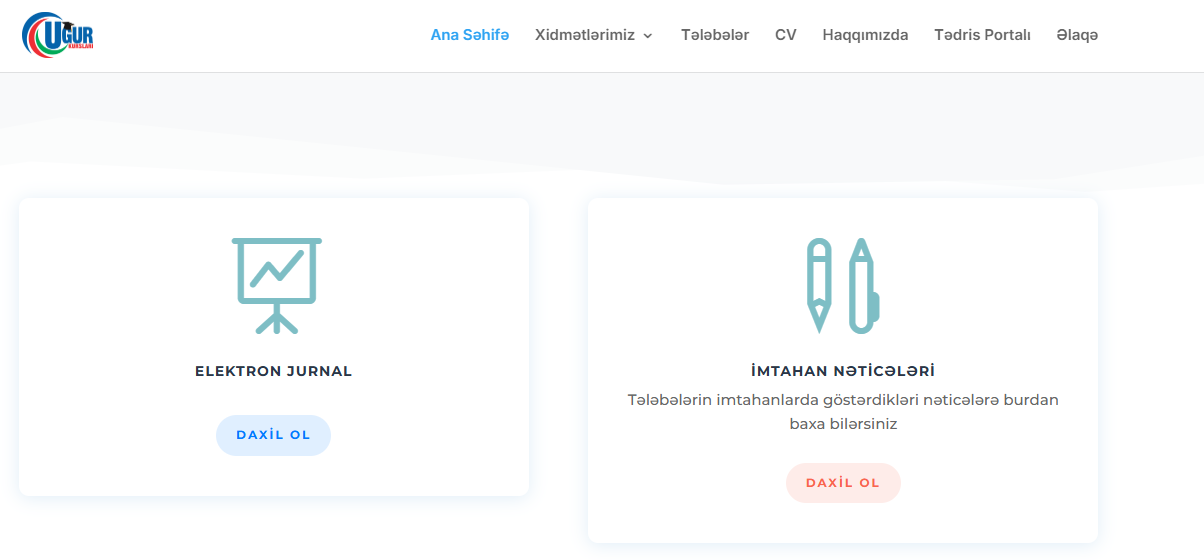The height and width of the screenshot is (560, 1204).
Task: Select the ELEKTRON JURNAL heading
Action: tap(273, 371)
